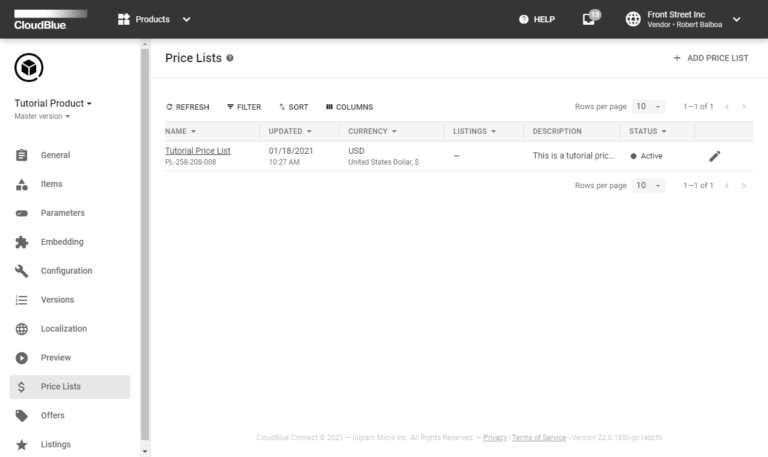The width and height of the screenshot is (768, 457).
Task: Expand the Front Street Inc account chevron
Action: (x=736, y=20)
